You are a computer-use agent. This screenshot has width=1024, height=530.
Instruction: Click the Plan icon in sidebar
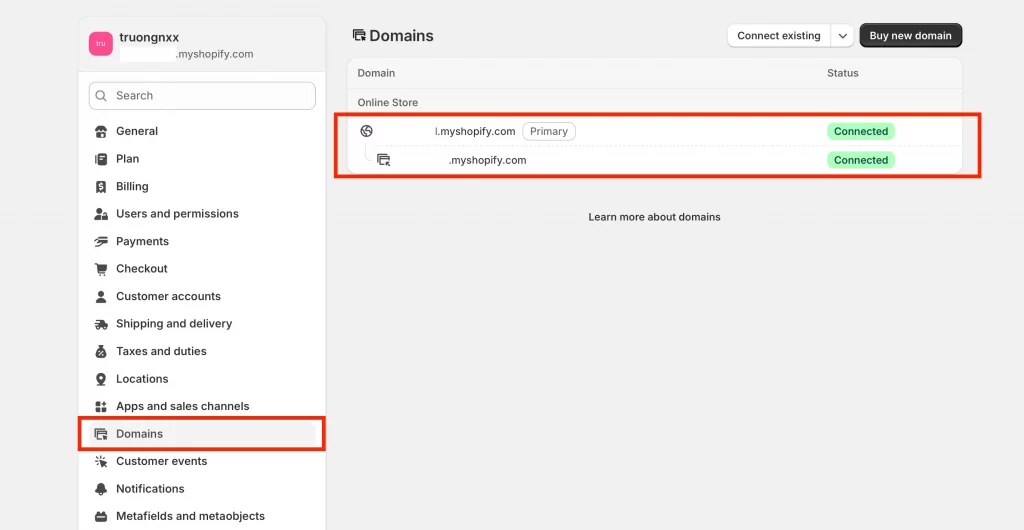pyautogui.click(x=101, y=159)
